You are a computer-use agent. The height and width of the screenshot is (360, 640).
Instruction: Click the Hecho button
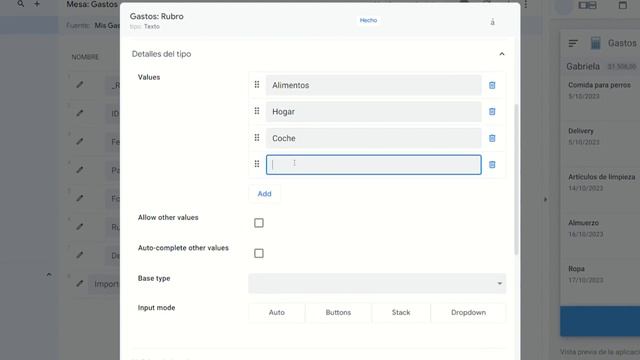368,20
